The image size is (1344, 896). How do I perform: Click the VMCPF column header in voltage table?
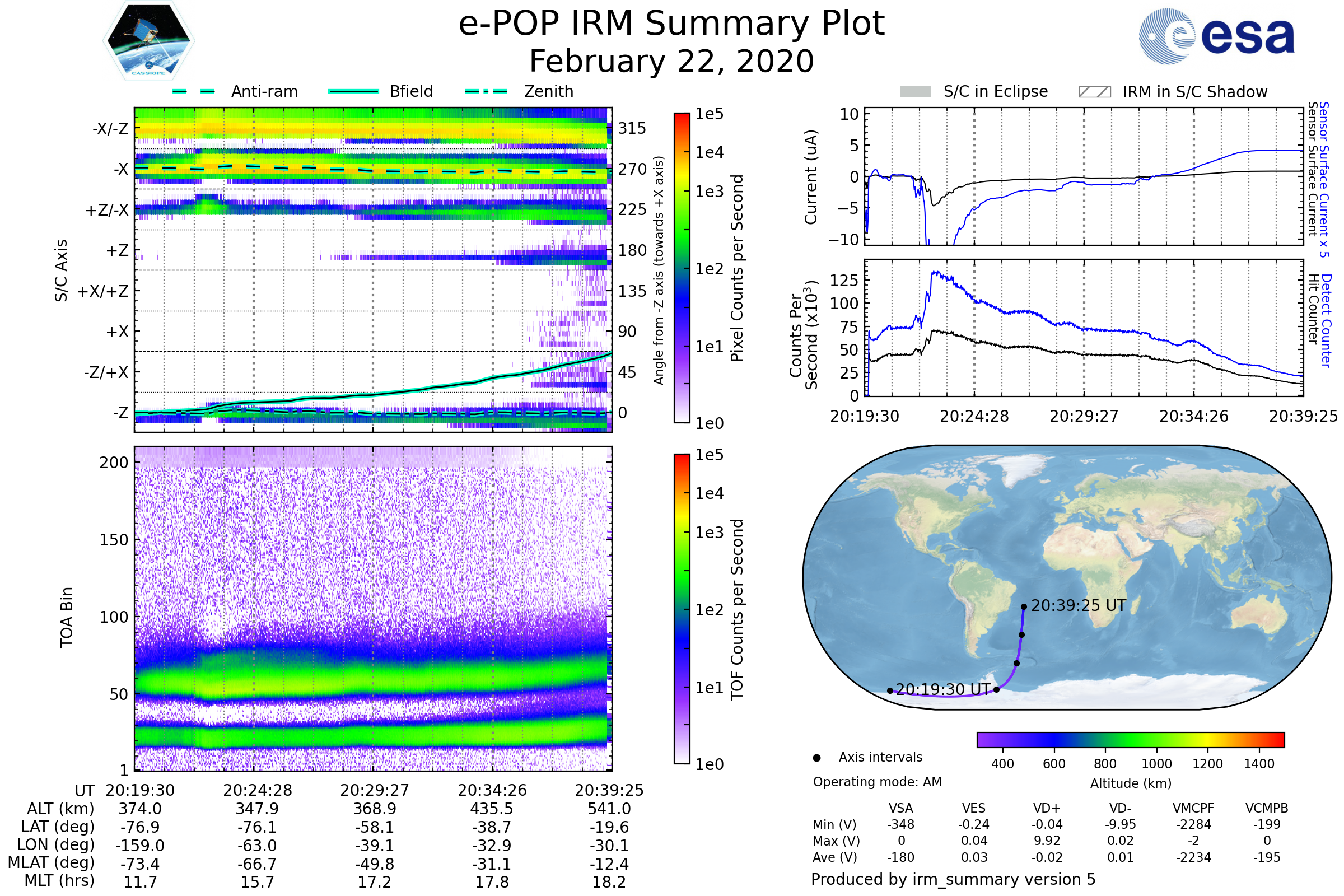(1193, 808)
